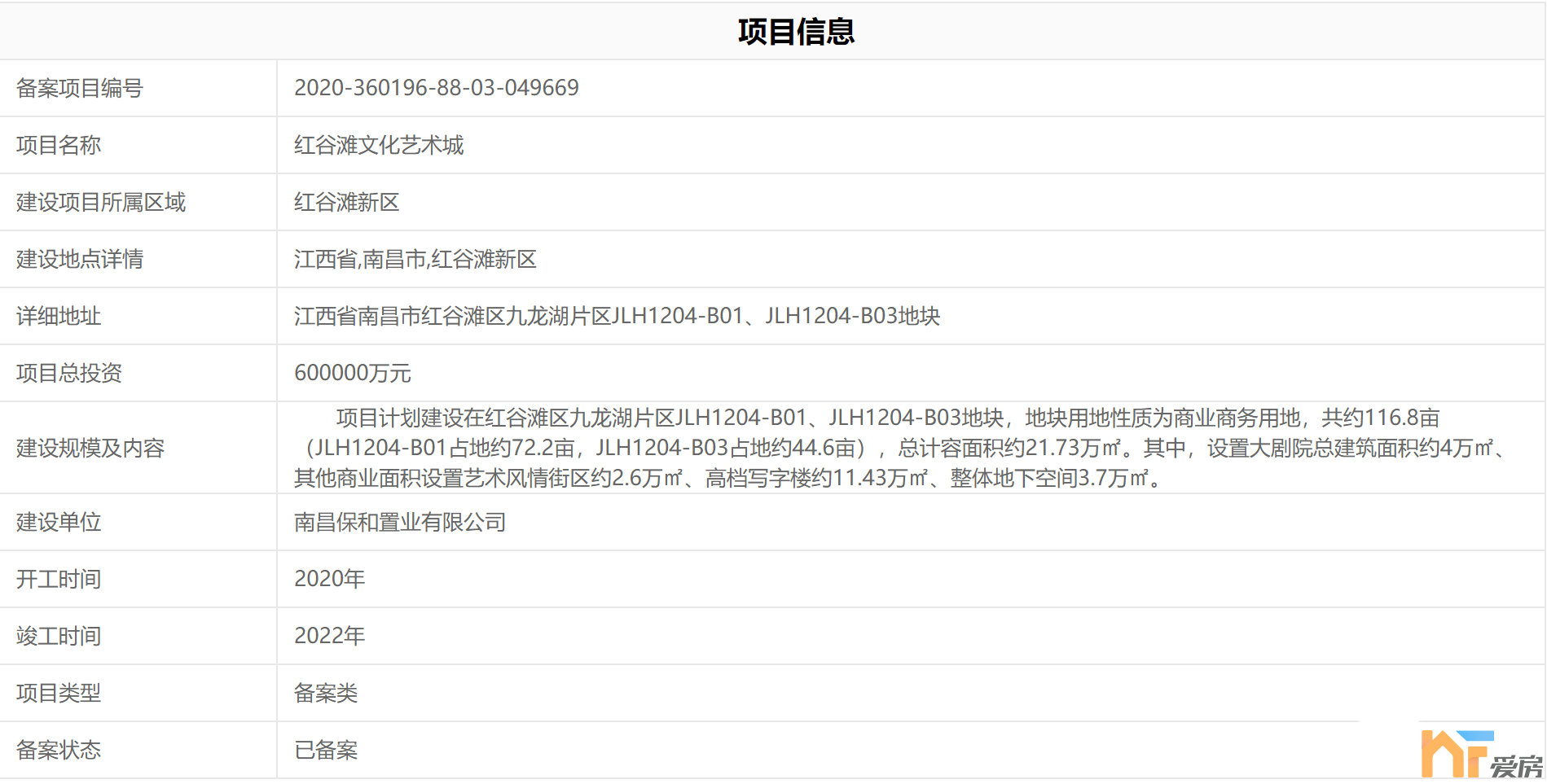Click the 建设单位 label
The height and width of the screenshot is (784, 1547).
(59, 522)
